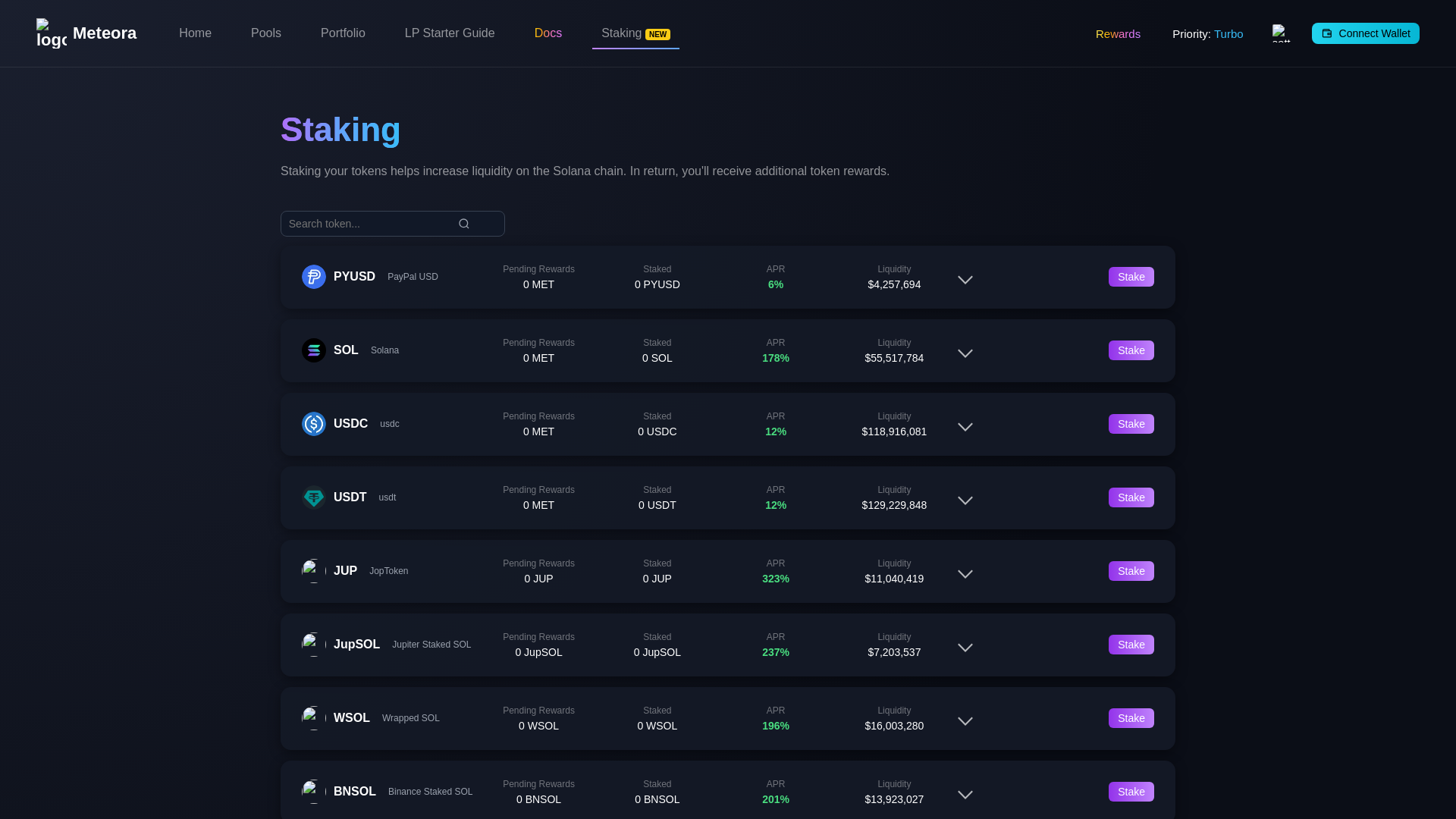Open the Docs link
1456x819 pixels.
point(548,33)
